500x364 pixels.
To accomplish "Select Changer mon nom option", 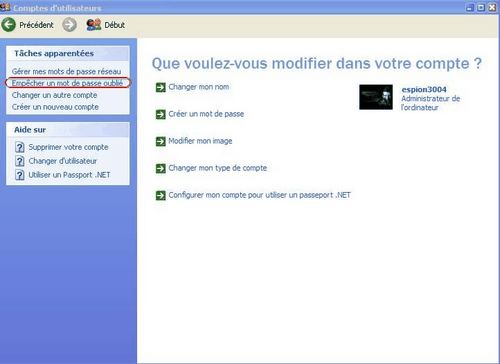I will pos(199,87).
